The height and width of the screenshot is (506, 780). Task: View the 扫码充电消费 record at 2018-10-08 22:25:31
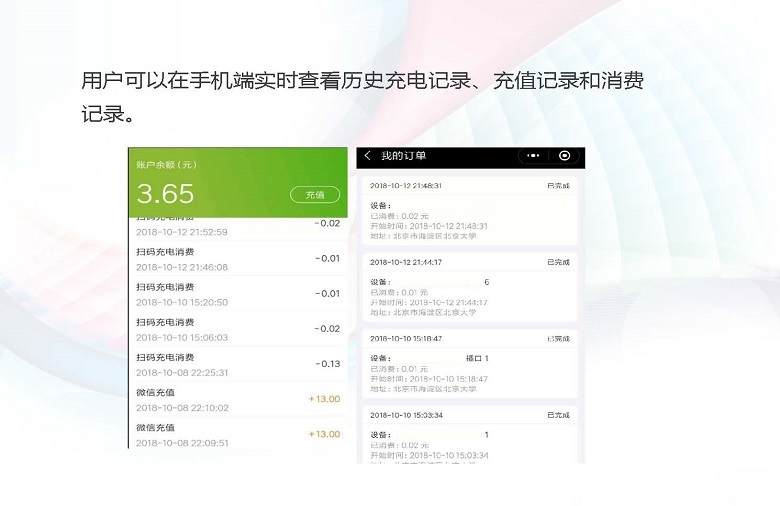[238, 364]
